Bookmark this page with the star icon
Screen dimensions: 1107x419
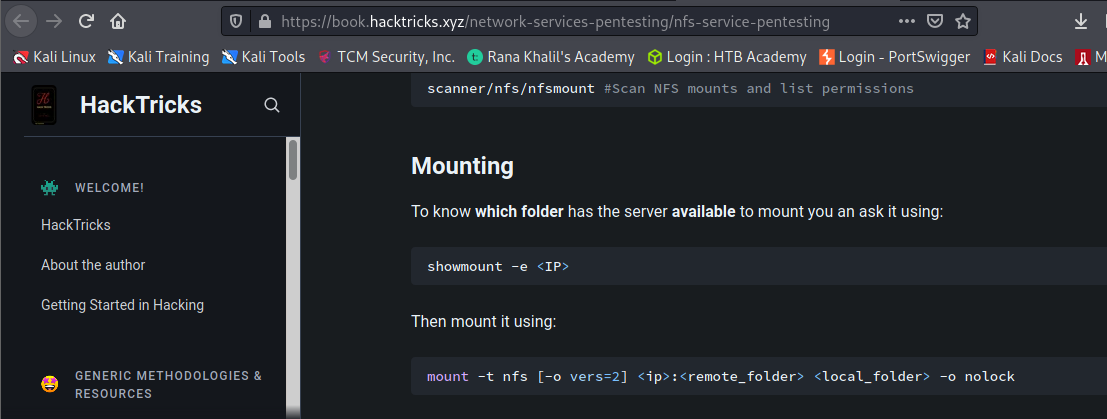tap(962, 21)
